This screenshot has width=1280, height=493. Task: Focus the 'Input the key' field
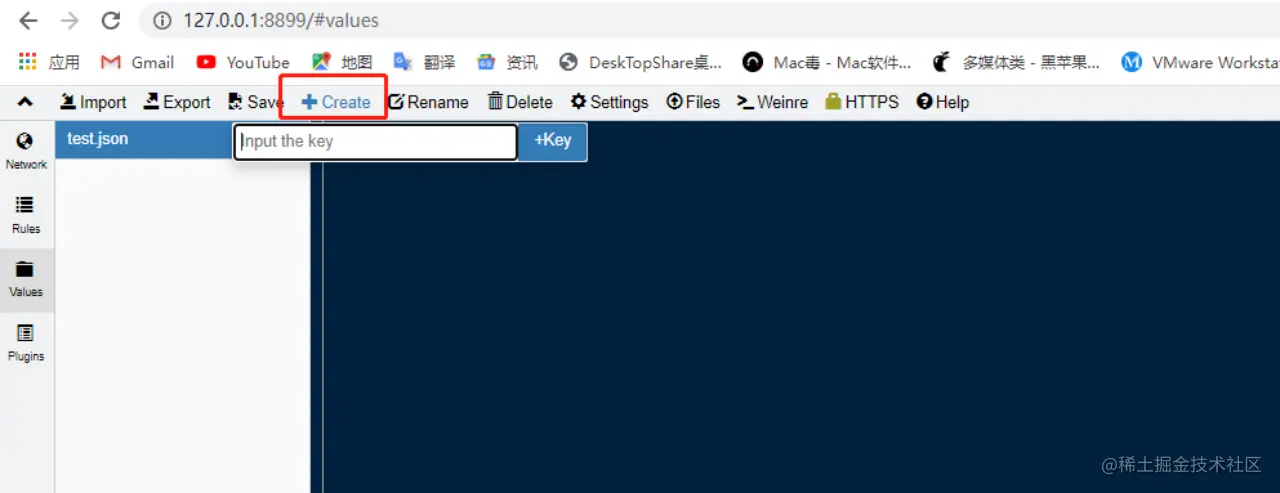(376, 141)
